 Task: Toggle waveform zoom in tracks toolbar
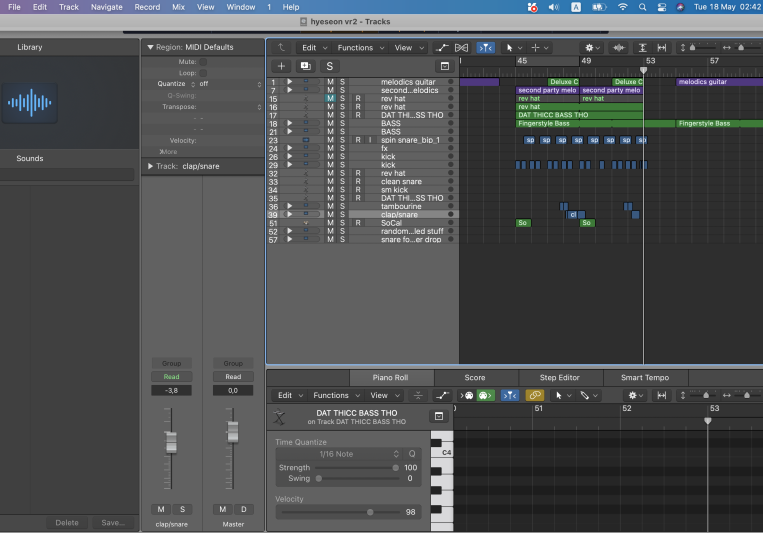tap(619, 47)
